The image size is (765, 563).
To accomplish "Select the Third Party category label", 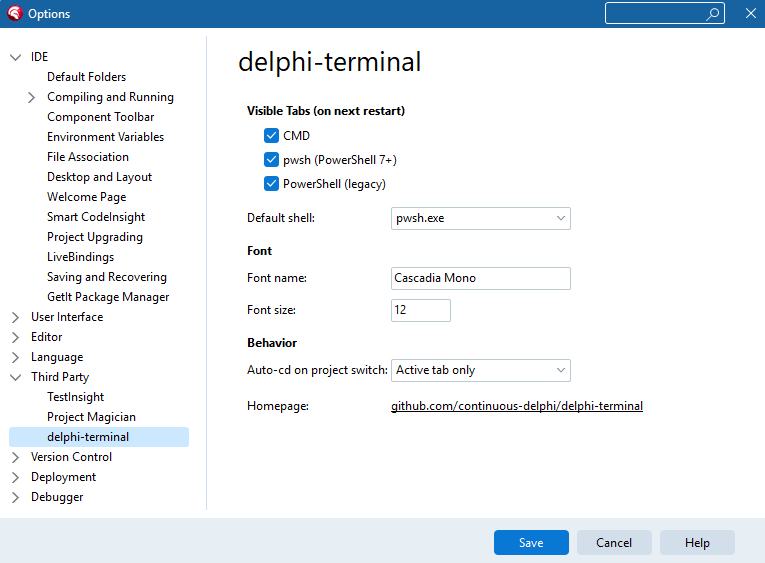I will tap(60, 377).
